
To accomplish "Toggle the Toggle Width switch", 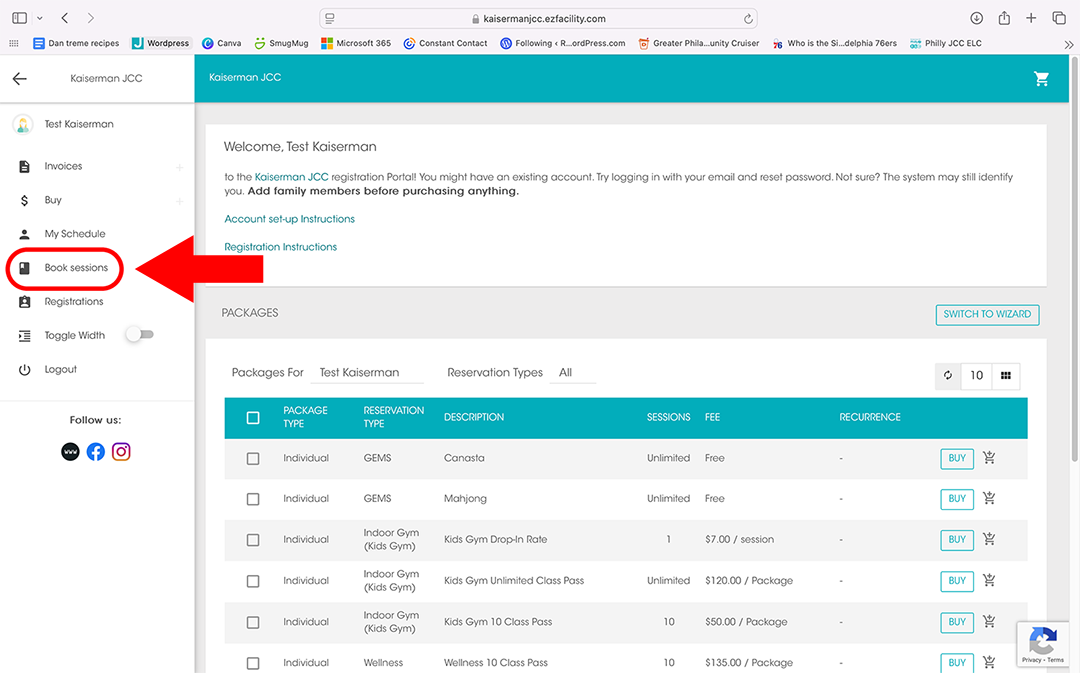I will [x=140, y=335].
